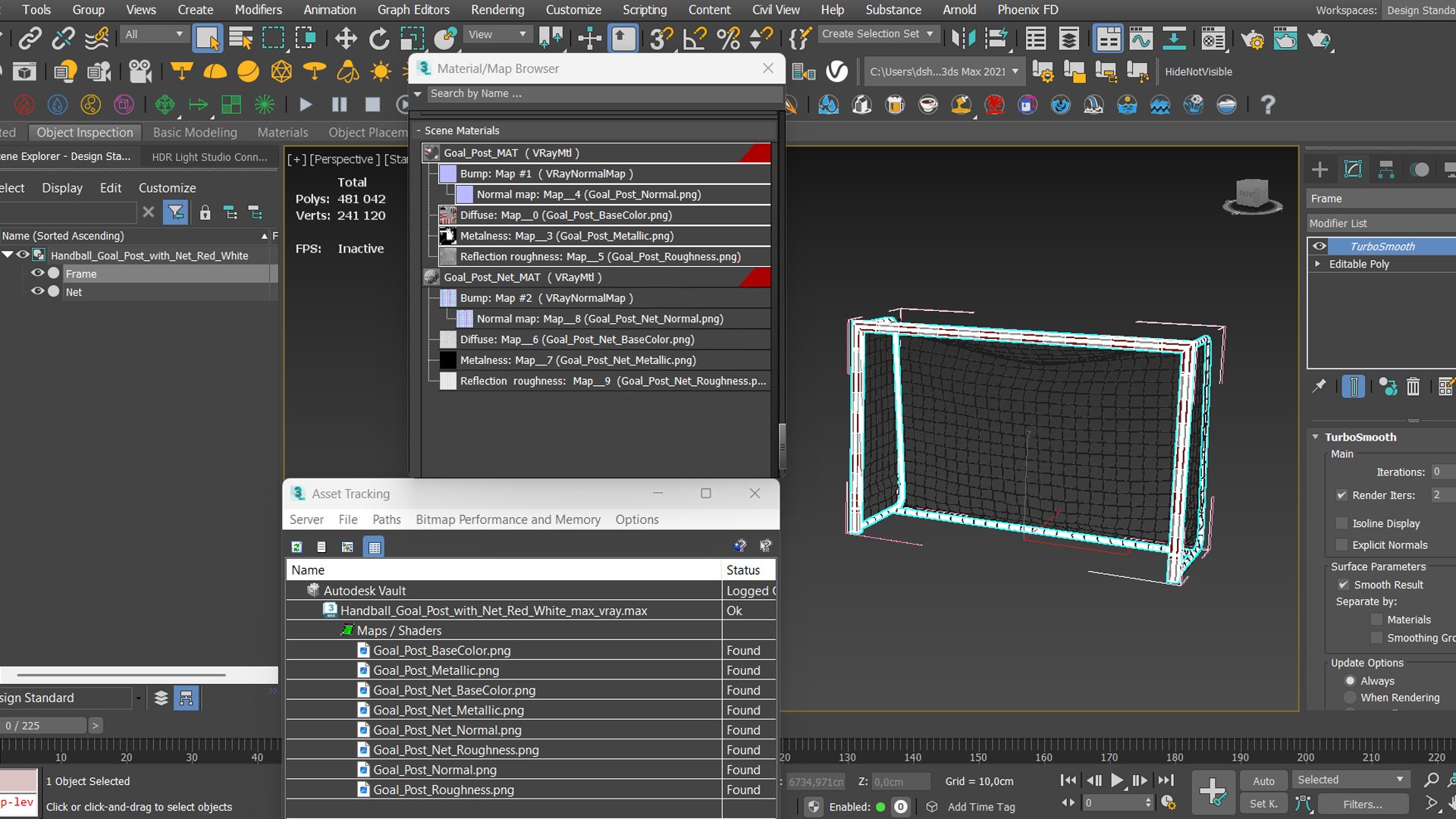This screenshot has height=819, width=1456.
Task: Click the Sunlight system icon
Action: (381, 72)
